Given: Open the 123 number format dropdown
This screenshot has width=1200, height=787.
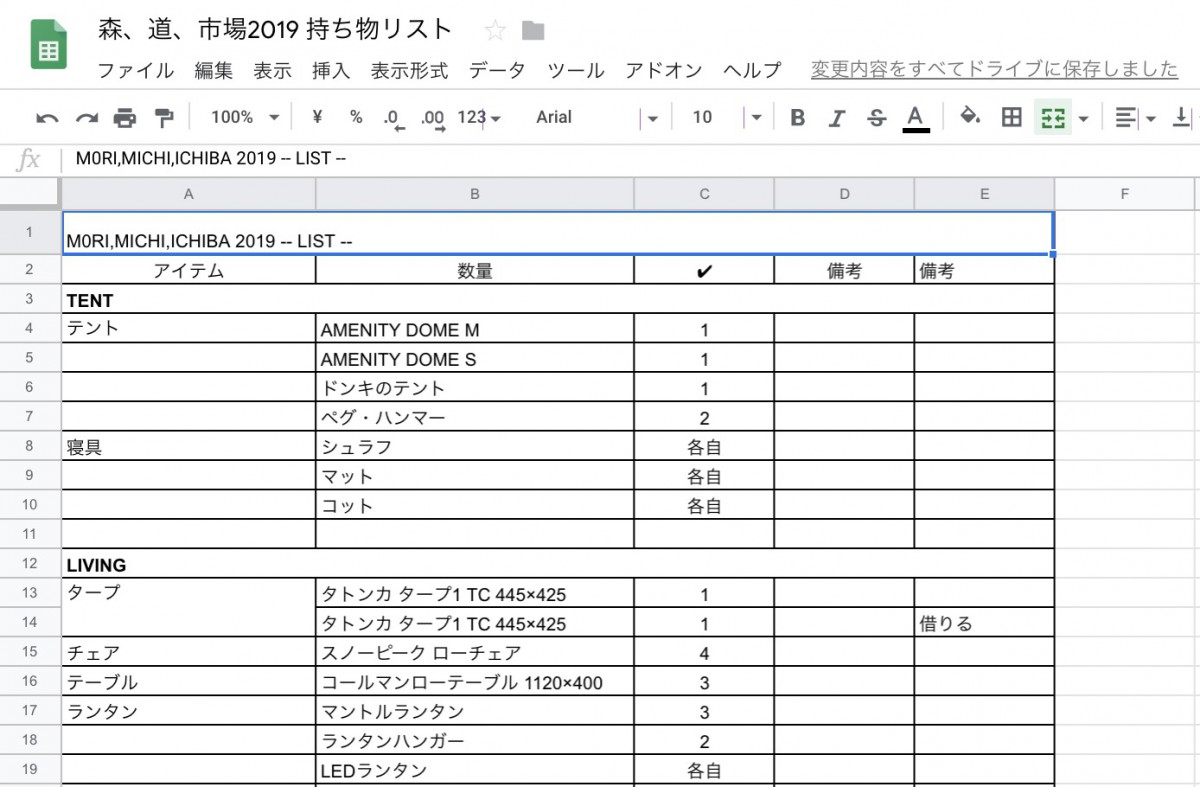Looking at the screenshot, I should [479, 117].
